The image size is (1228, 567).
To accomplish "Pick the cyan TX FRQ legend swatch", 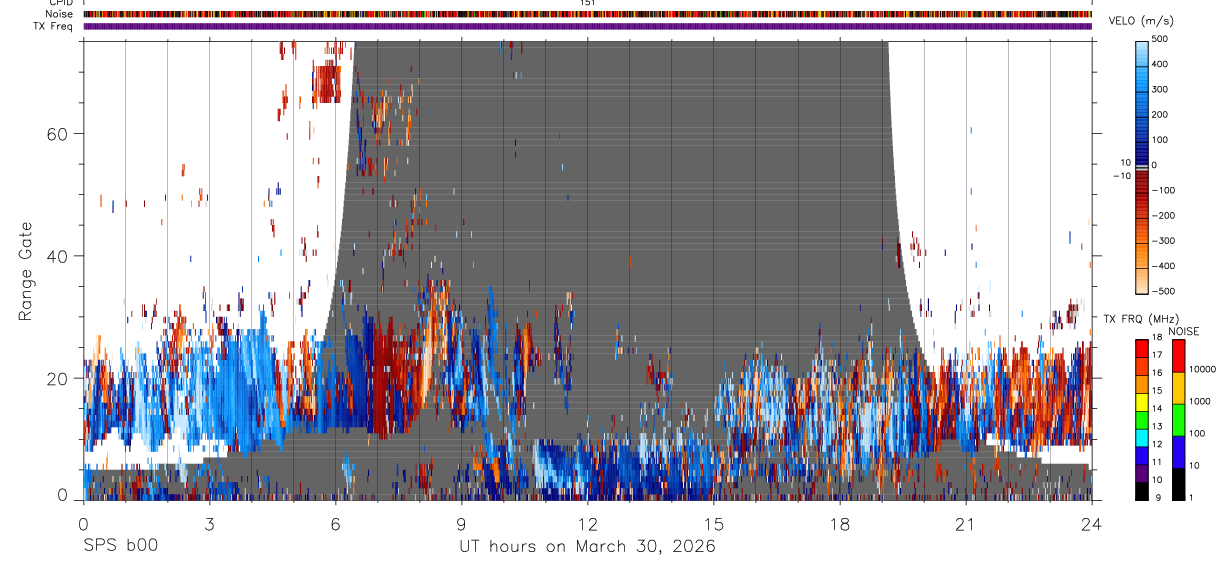I will (1142, 436).
